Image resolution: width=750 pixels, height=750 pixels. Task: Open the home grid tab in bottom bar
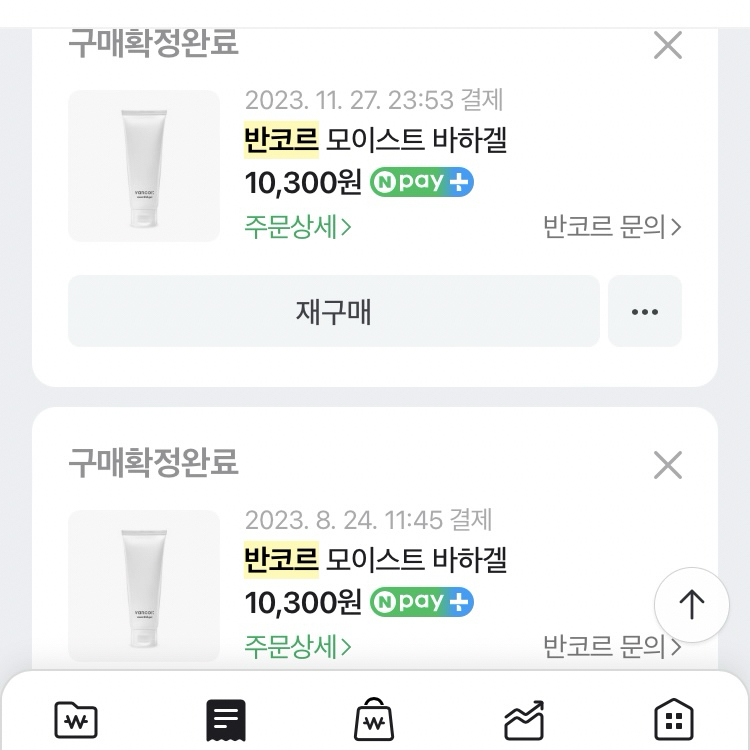tap(673, 719)
